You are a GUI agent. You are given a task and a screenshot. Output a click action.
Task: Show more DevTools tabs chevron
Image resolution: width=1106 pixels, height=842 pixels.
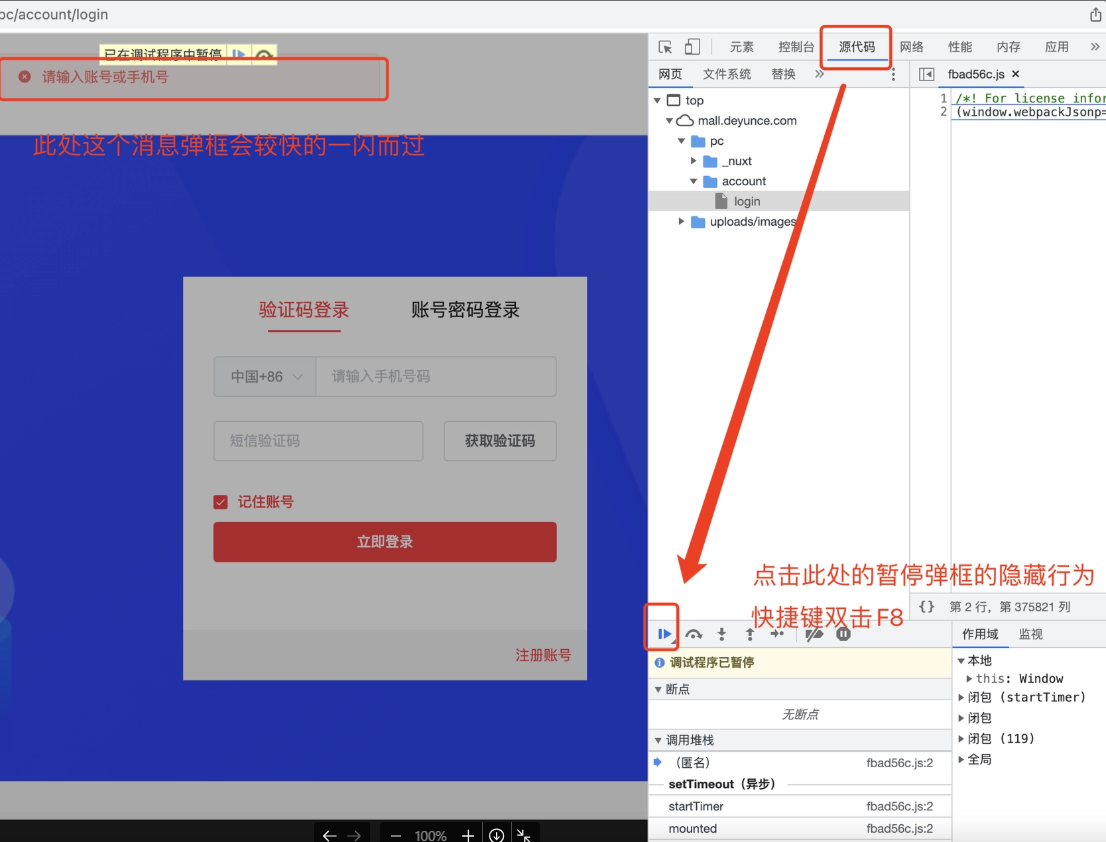1094,47
